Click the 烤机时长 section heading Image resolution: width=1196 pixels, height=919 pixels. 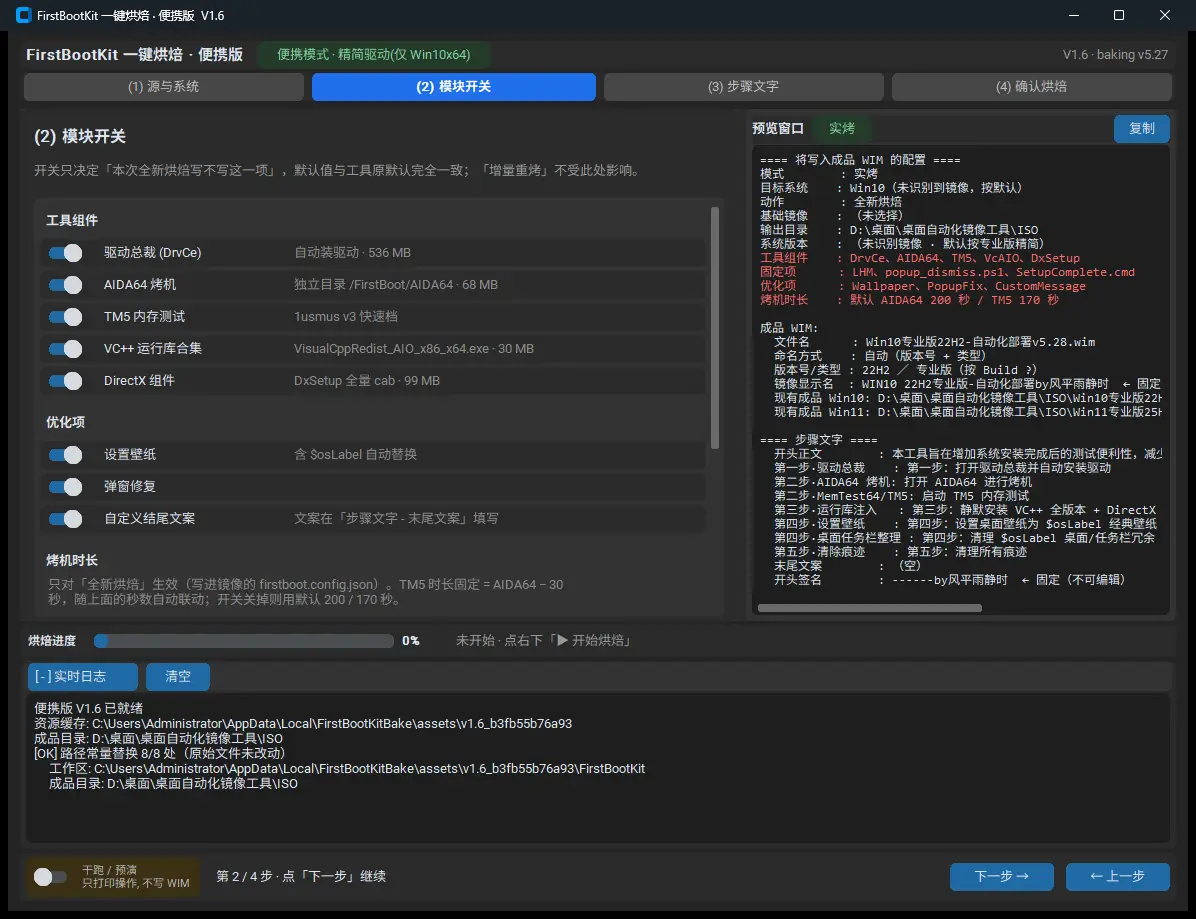(72, 561)
